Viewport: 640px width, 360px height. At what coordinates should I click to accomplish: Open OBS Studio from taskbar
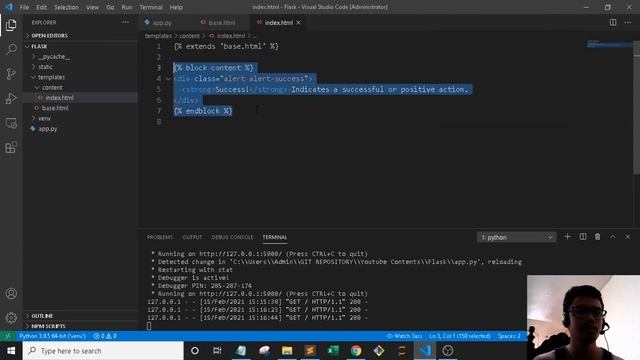tap(448, 351)
